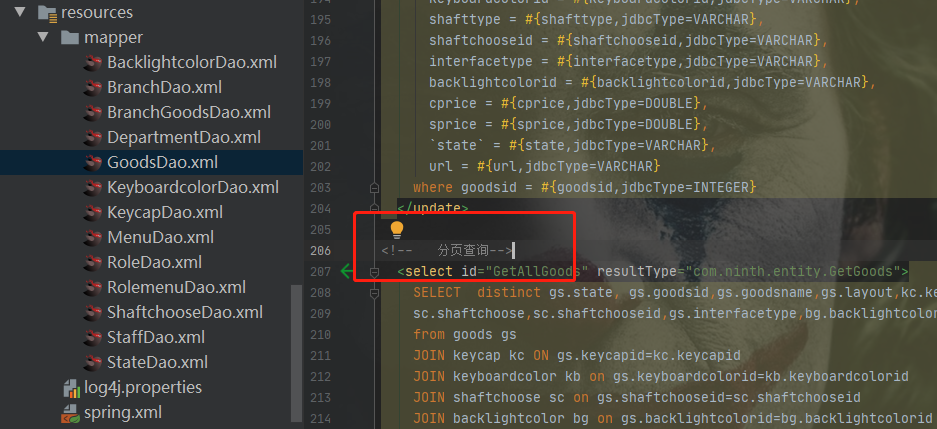Click the RolemenuDao.xml file icon
The width and height of the screenshot is (937, 429).
[92, 287]
